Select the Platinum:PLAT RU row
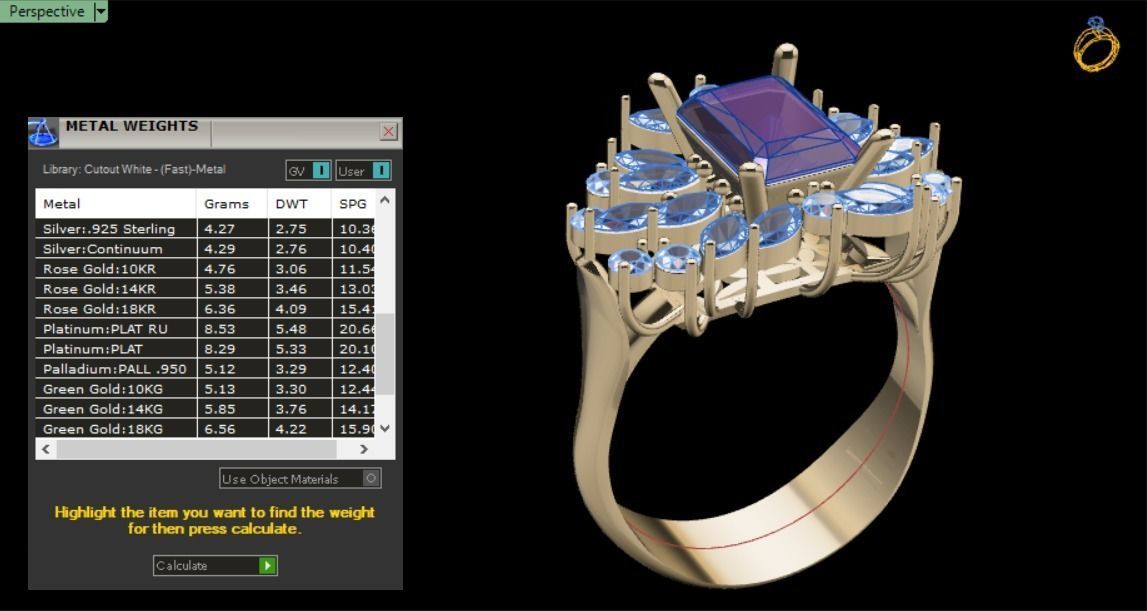The width and height of the screenshot is (1147, 611). point(206,329)
